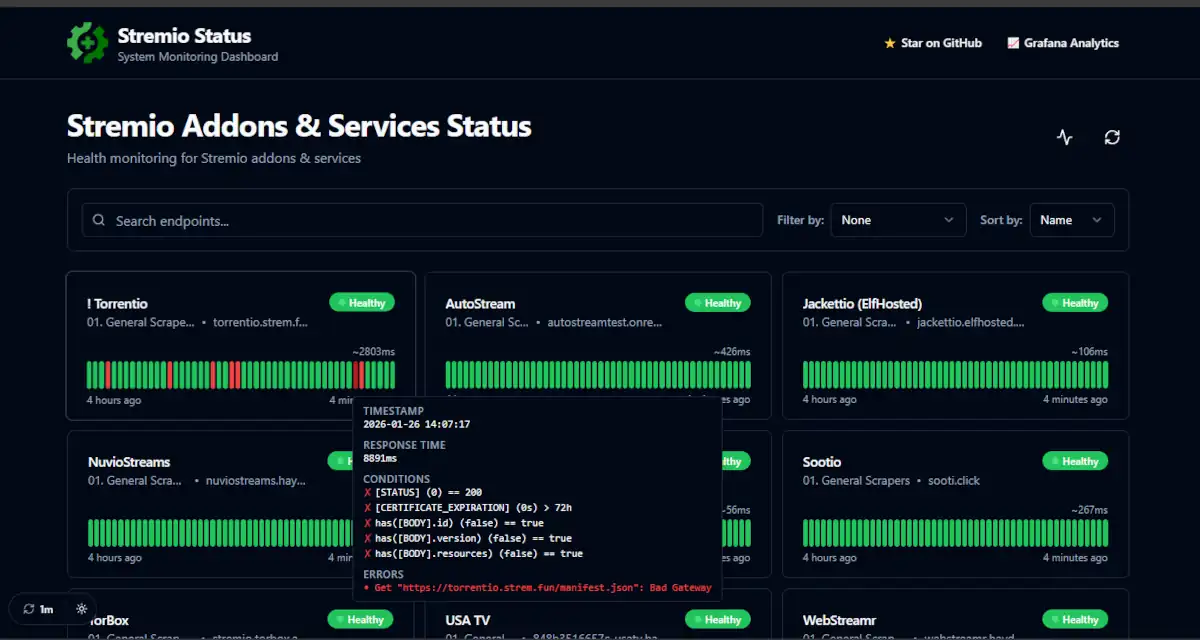Click the Healthy badge on the Sootio card
Screen dimensions: 1200x640
pos(1075,461)
